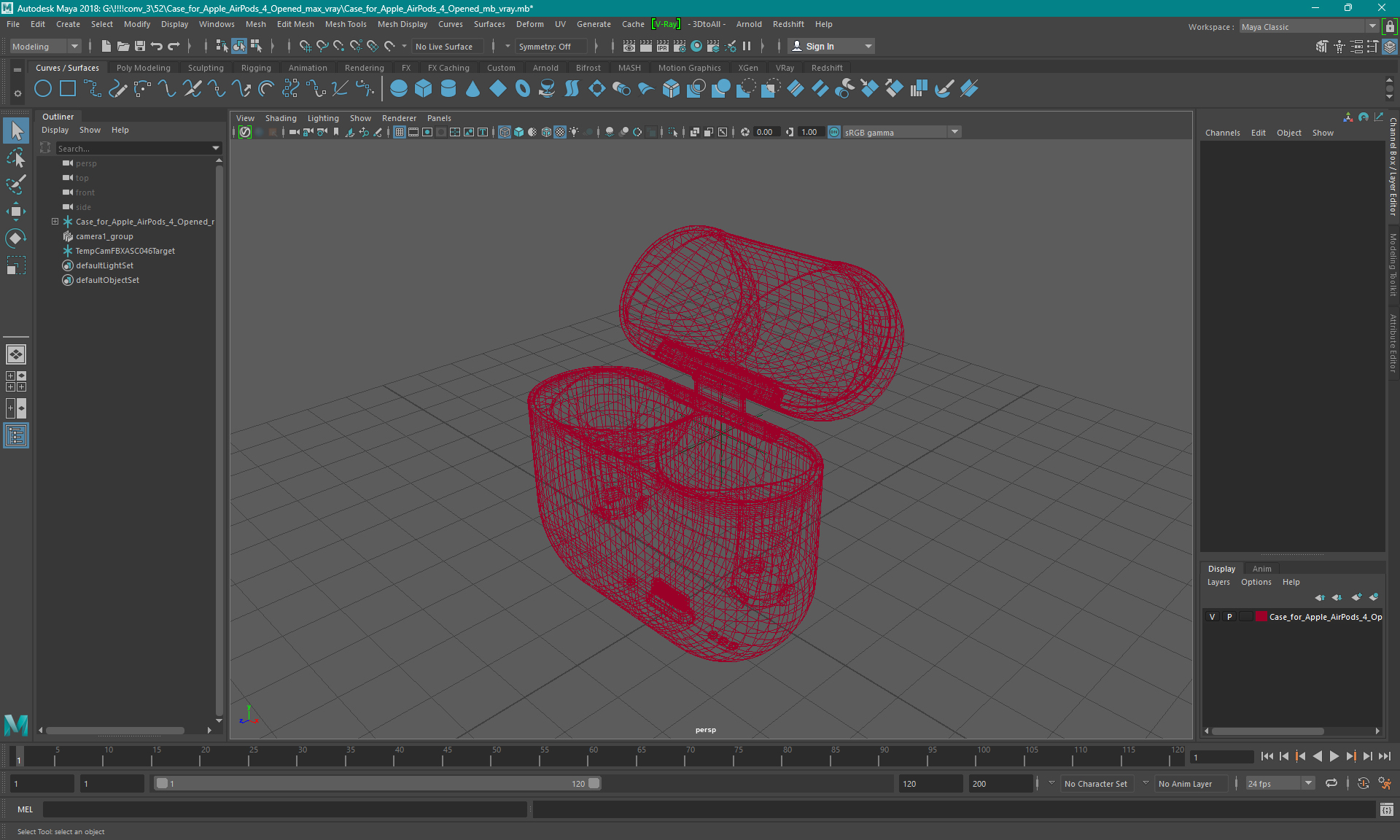Click the NURBS square shelf icon
This screenshot has height=840, width=1400.
point(68,89)
